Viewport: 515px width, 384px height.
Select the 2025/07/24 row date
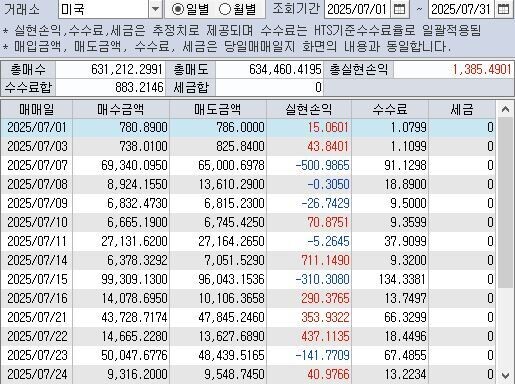[37, 374]
